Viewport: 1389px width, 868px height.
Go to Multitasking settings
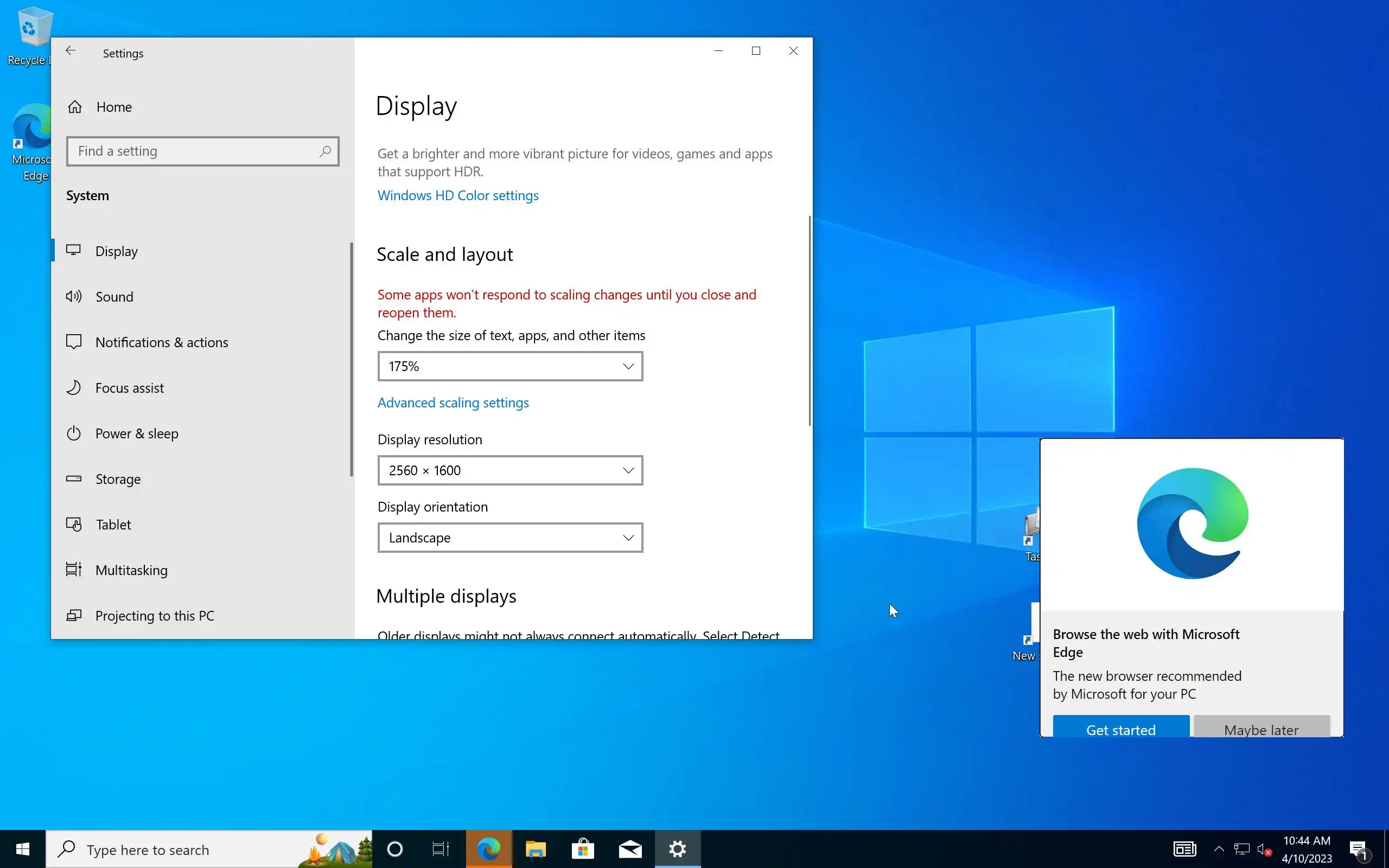pos(131,570)
